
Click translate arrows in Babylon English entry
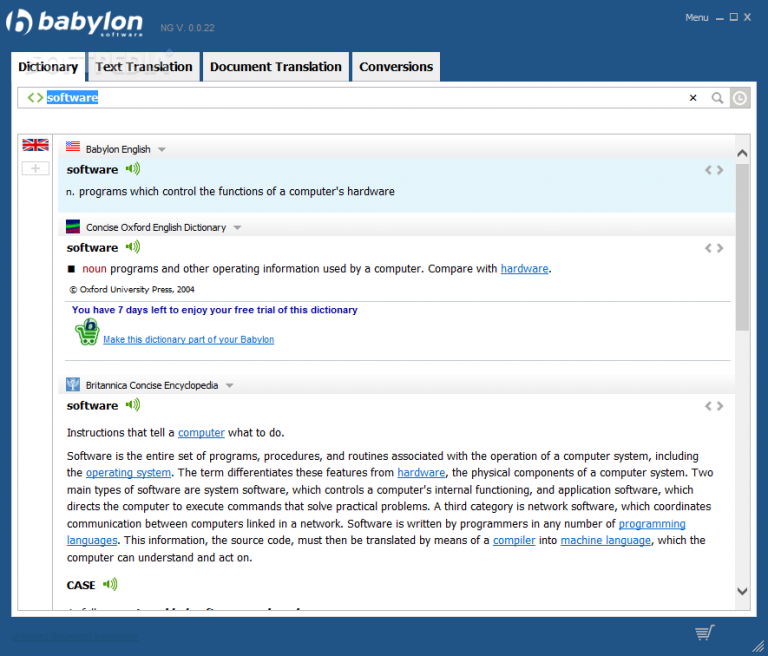714,170
